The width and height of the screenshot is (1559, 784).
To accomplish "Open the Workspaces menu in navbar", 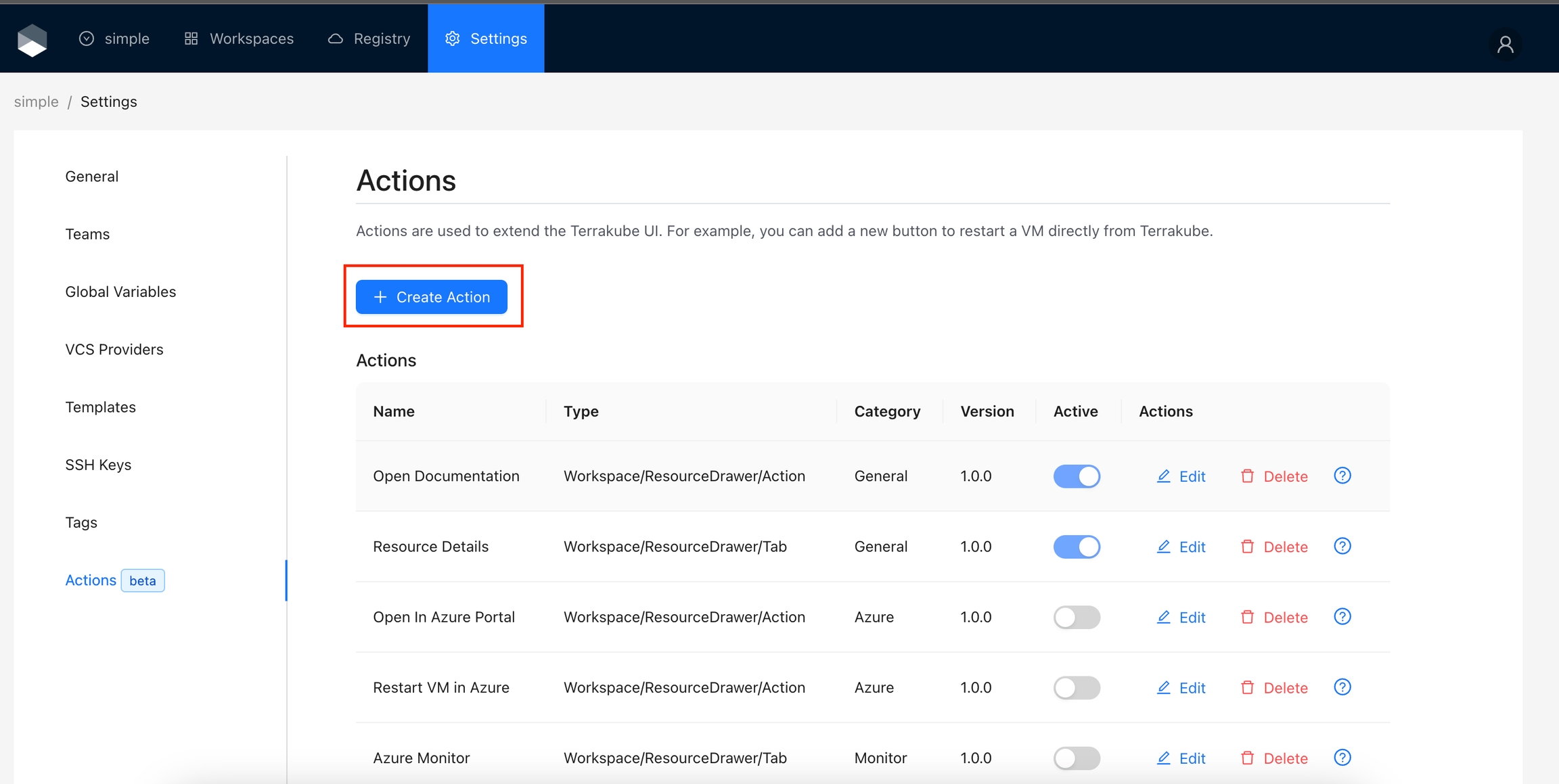I will tap(239, 39).
